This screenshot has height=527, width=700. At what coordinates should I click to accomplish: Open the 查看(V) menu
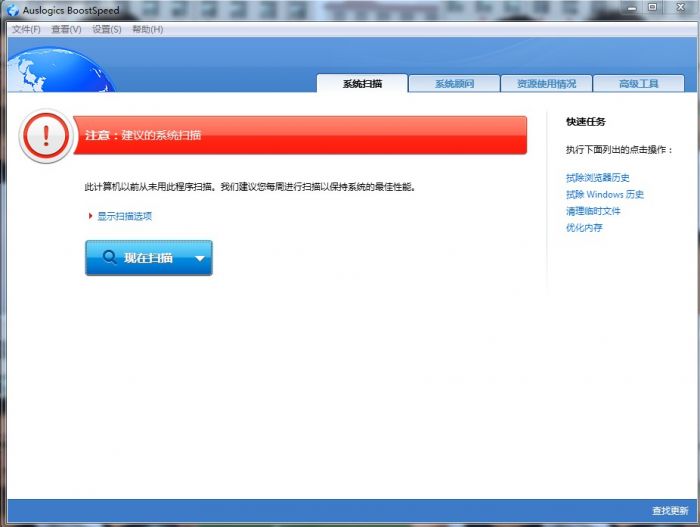tap(66, 29)
